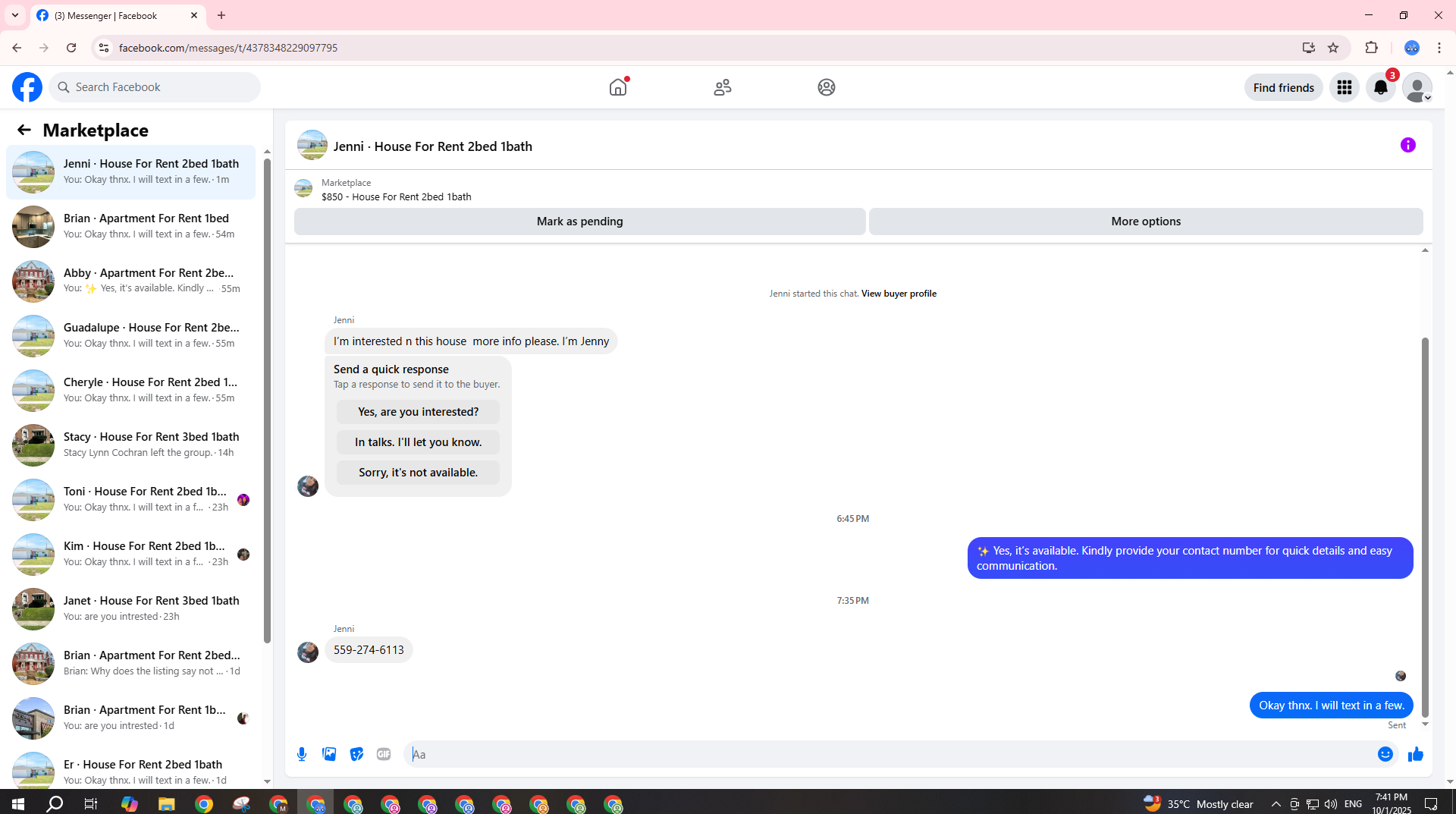Open conversation information icon
Viewport: 1456px width, 814px height.
point(1408,145)
